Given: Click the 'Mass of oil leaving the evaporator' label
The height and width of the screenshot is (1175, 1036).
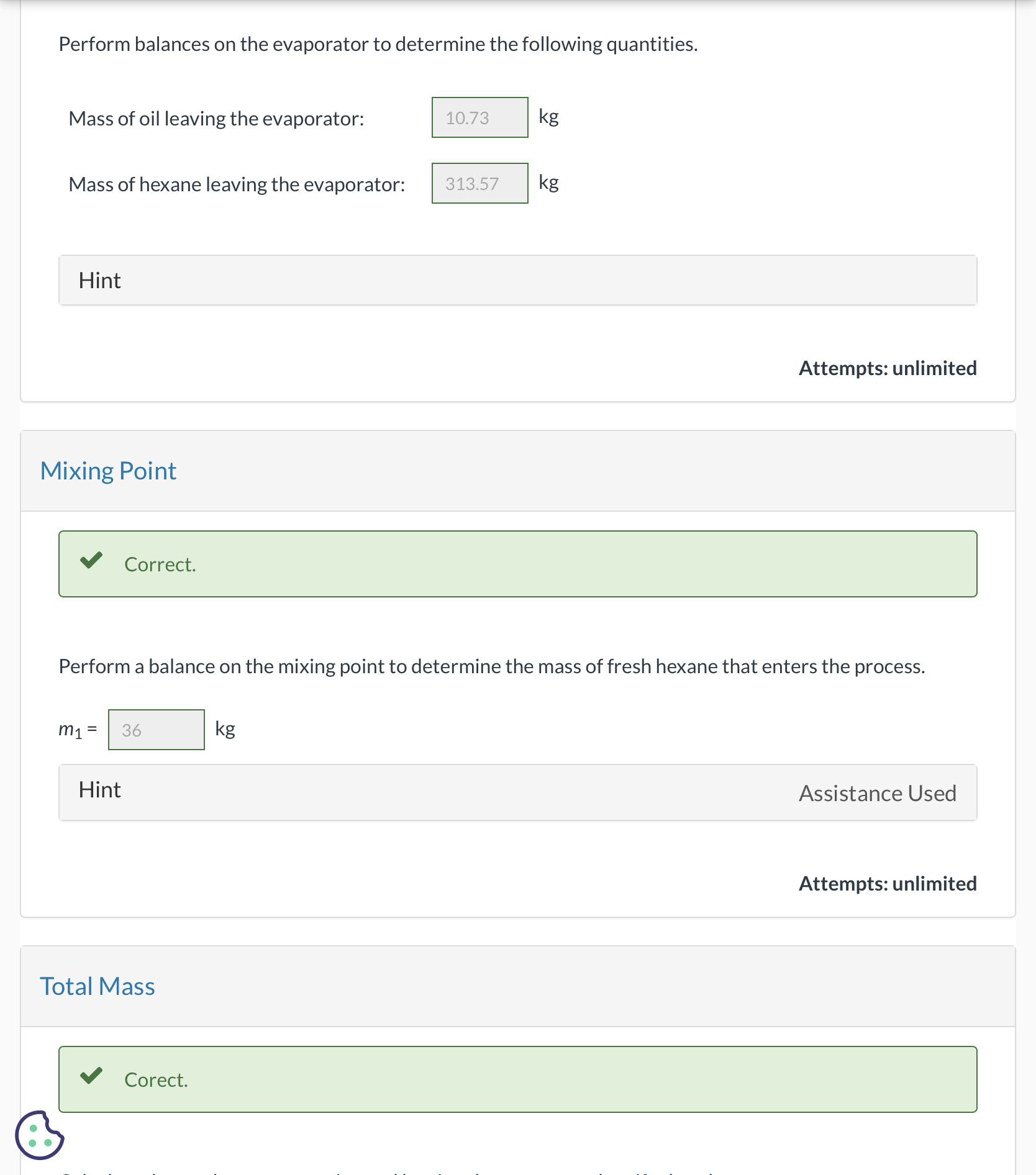Looking at the screenshot, I should point(216,119).
